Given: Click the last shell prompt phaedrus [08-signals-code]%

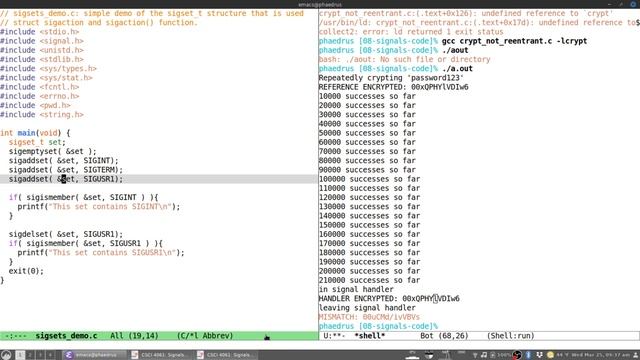Looking at the screenshot, I should [378, 326].
